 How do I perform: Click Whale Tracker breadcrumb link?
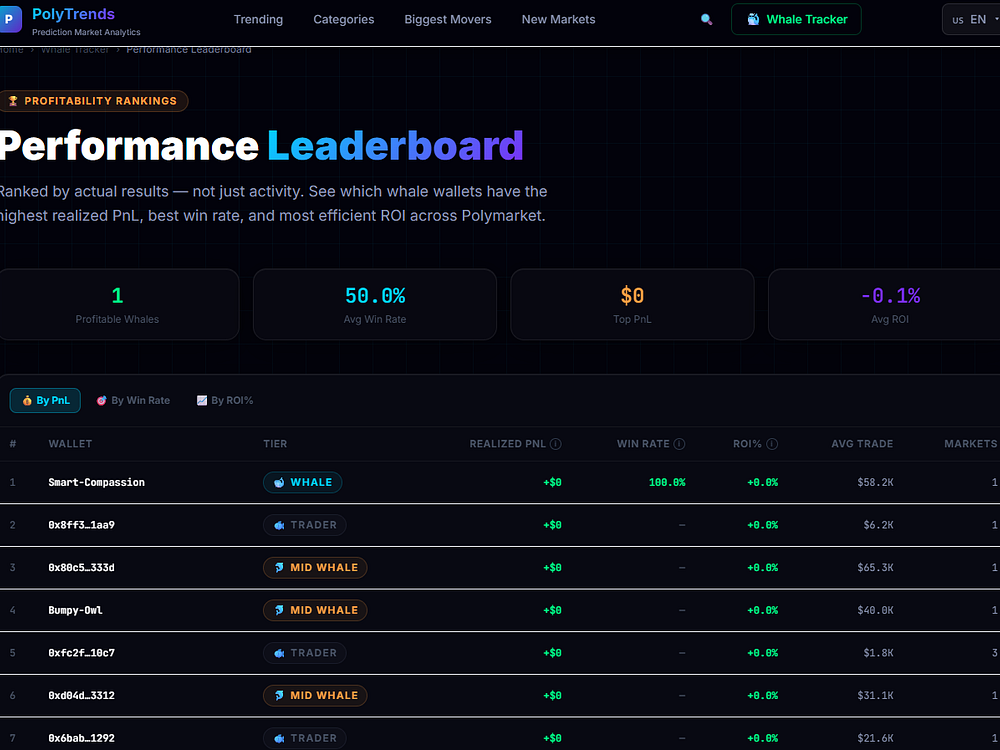(75, 50)
